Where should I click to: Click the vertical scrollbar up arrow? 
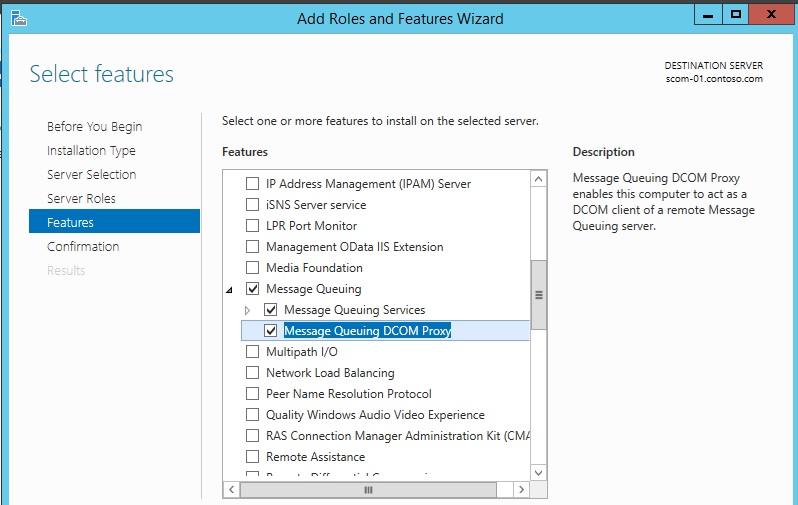(x=539, y=179)
